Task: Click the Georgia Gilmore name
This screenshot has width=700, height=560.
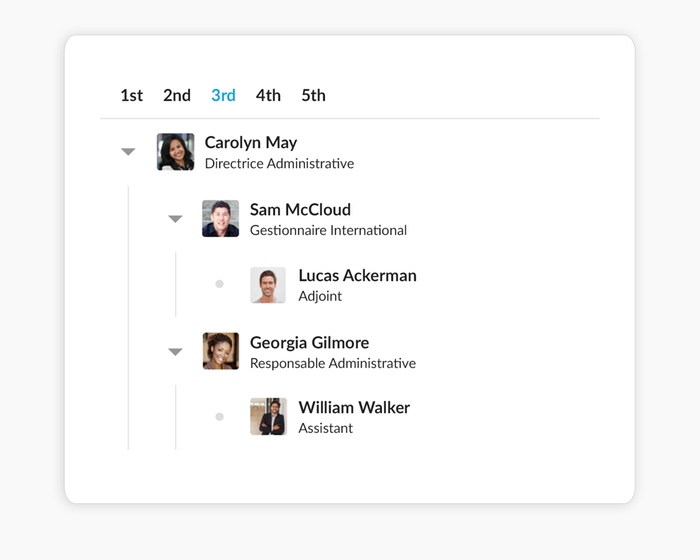Action: coord(309,343)
